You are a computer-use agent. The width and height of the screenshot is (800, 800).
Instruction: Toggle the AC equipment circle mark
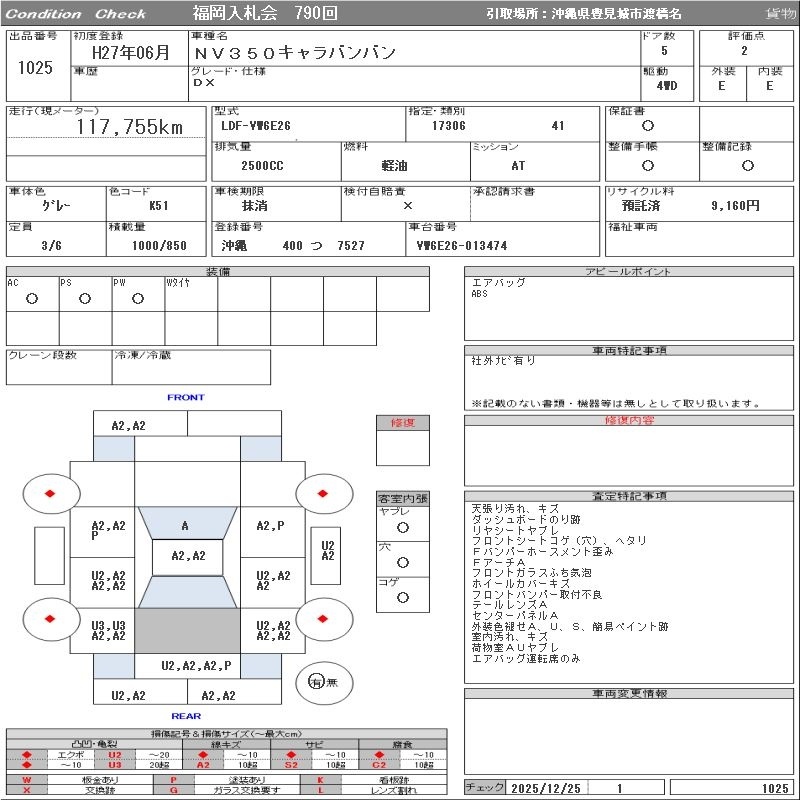(x=32, y=299)
